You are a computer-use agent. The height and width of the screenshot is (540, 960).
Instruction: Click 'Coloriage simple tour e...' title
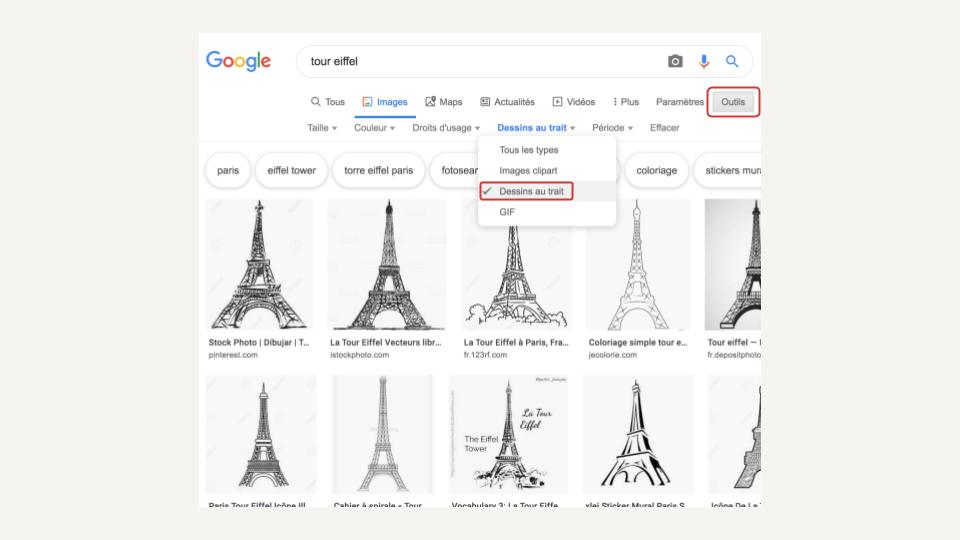coord(638,342)
